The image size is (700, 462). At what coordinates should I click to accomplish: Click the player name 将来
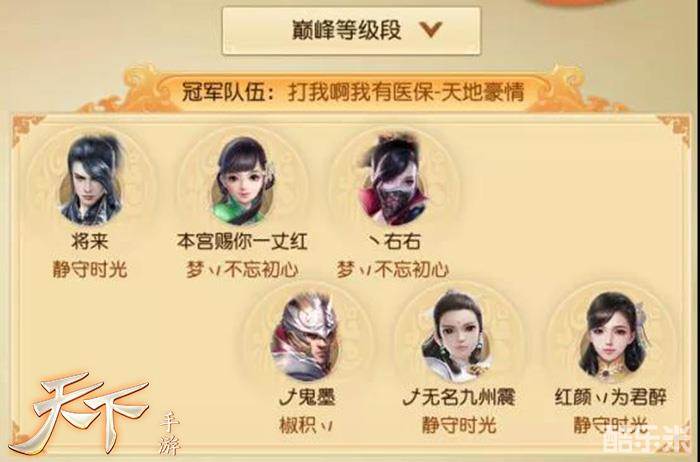[90, 241]
